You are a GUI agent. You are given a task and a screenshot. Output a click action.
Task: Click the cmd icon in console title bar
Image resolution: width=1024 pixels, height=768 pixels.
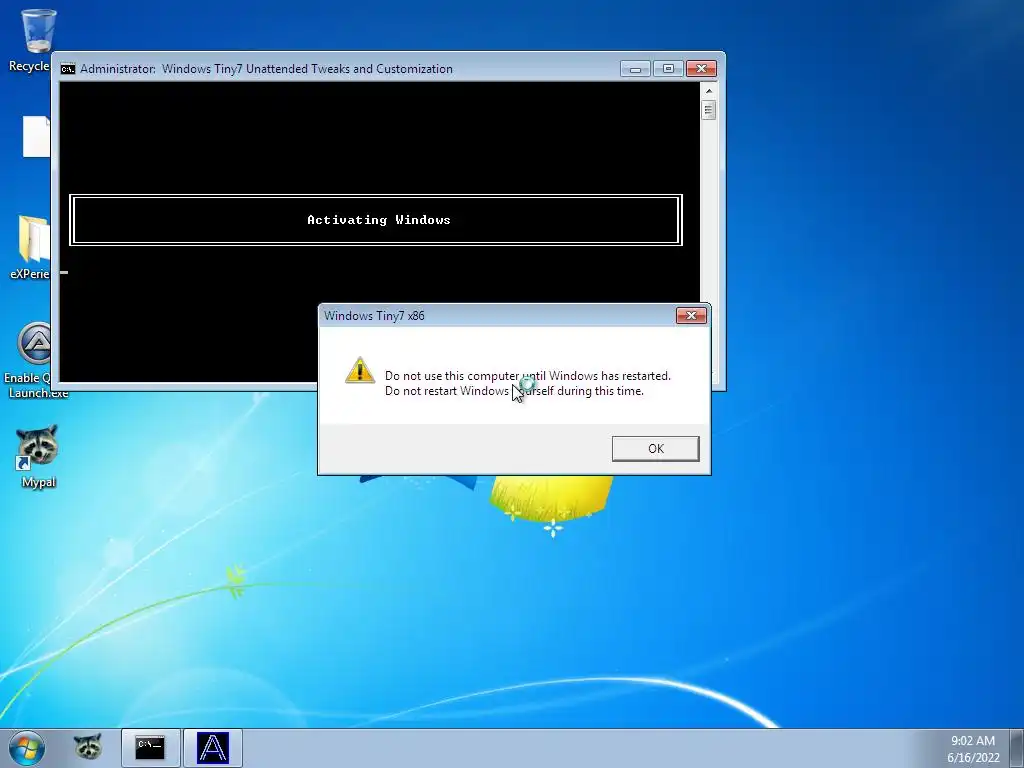pos(68,69)
